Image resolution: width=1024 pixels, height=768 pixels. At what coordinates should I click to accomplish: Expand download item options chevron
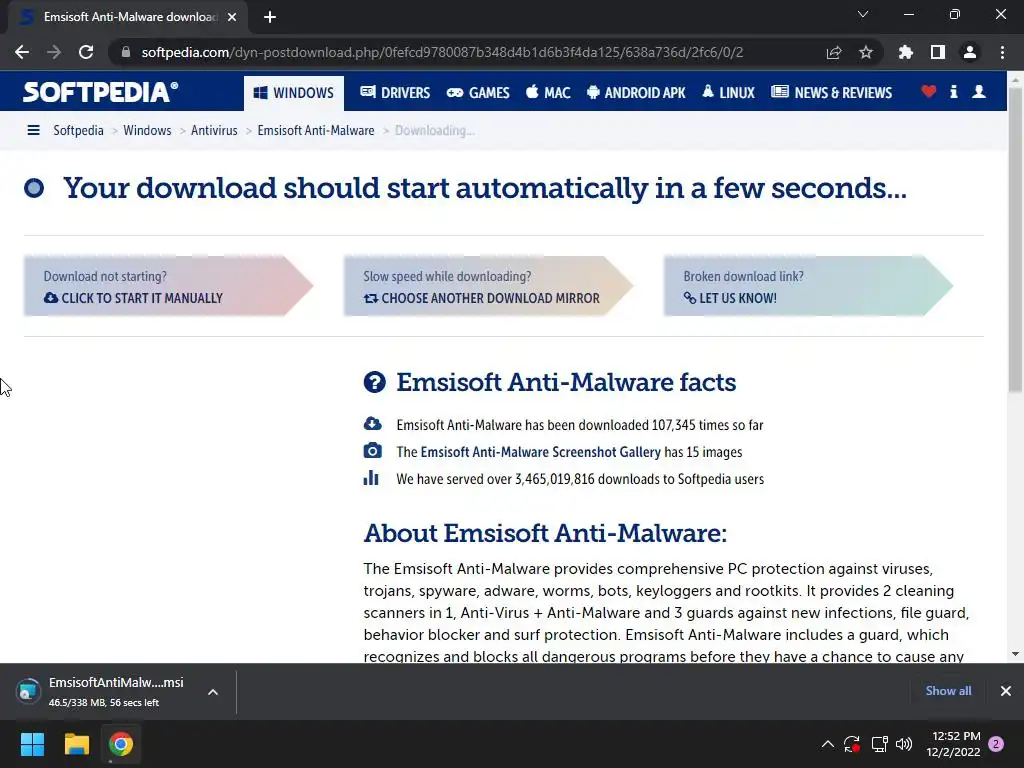213,692
